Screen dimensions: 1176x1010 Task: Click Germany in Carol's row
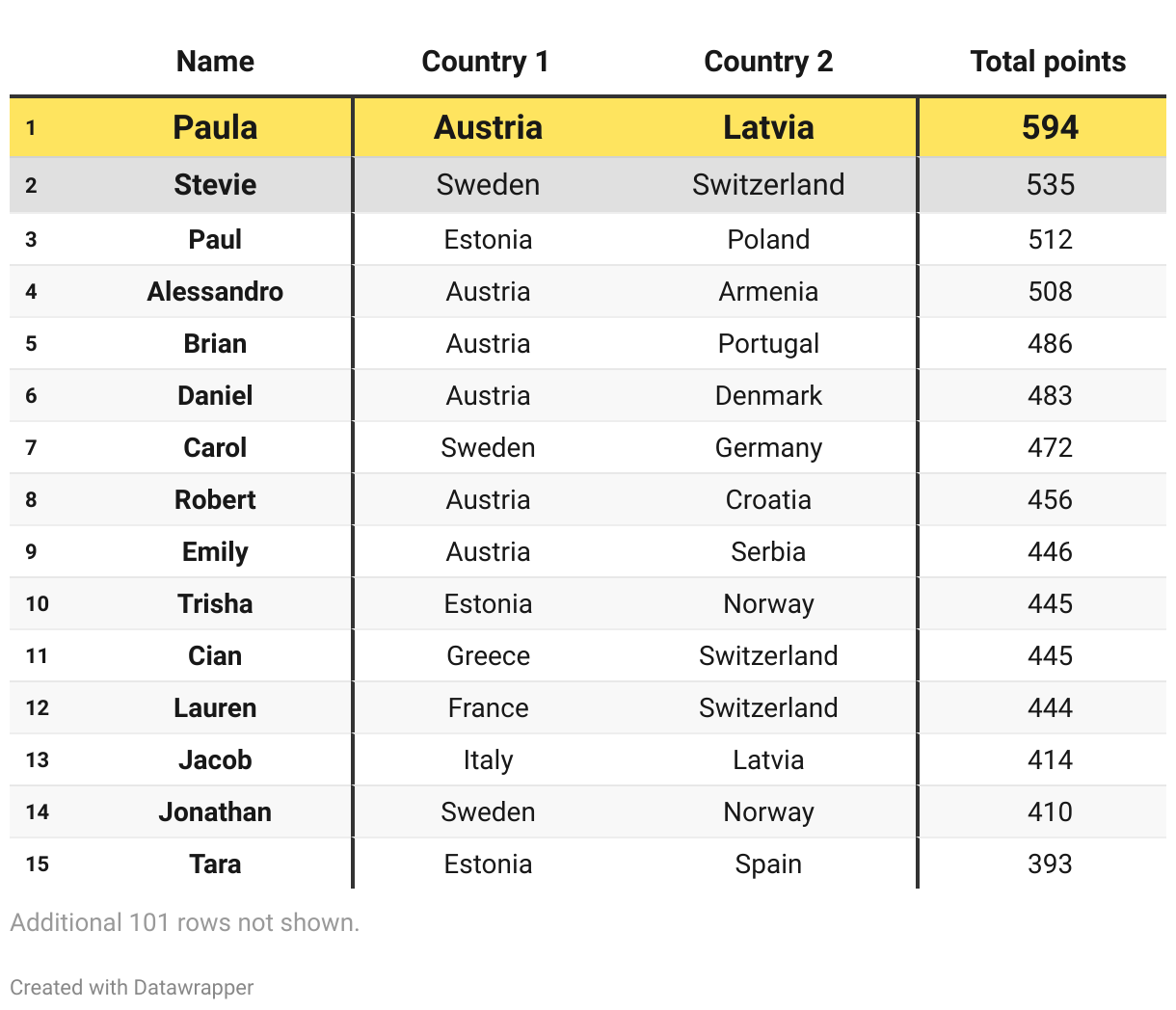(768, 448)
